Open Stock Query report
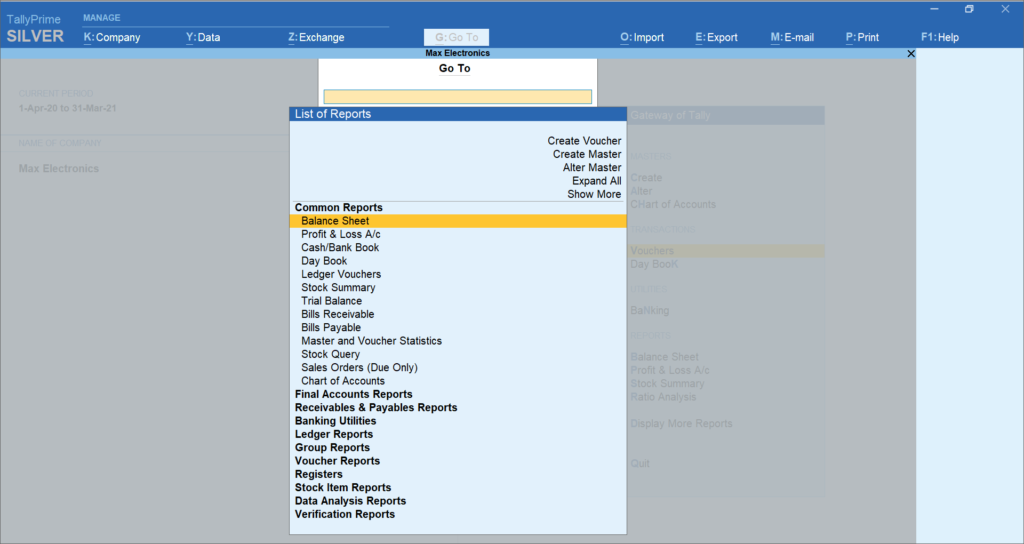The image size is (1024, 544). 330,354
